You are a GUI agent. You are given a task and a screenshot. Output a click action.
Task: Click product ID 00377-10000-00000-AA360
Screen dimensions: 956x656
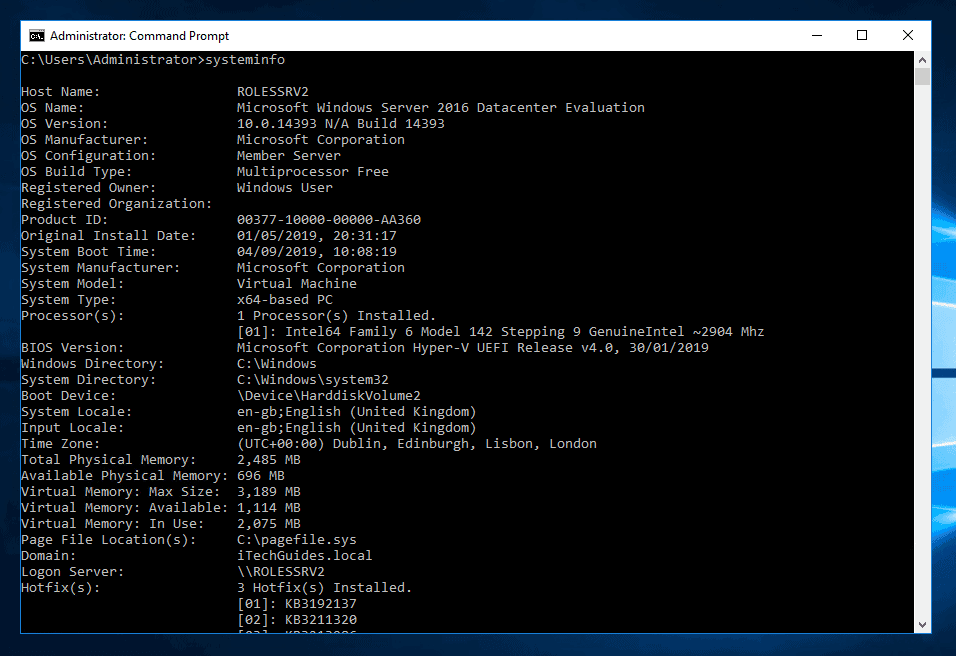pos(329,219)
